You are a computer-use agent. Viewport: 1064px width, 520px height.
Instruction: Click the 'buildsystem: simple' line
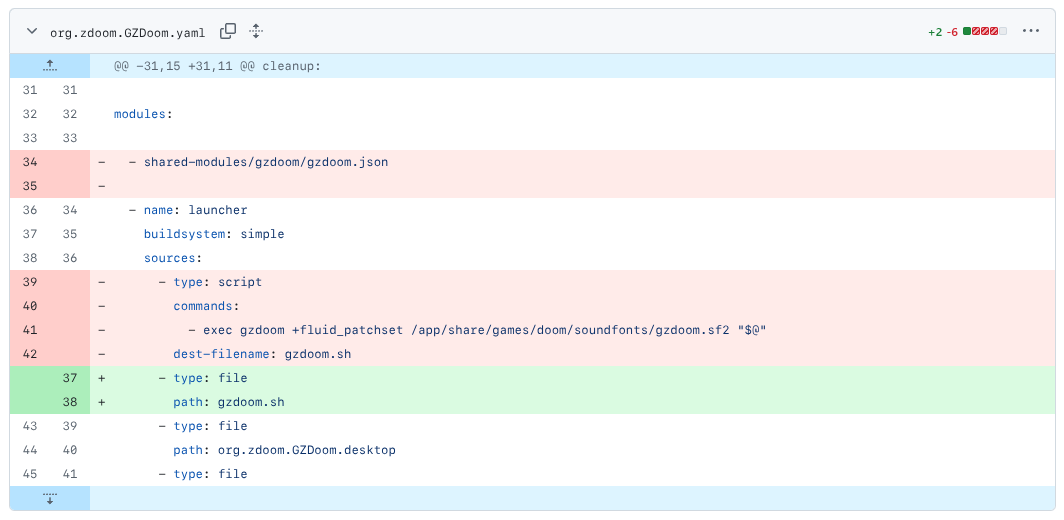573,234
